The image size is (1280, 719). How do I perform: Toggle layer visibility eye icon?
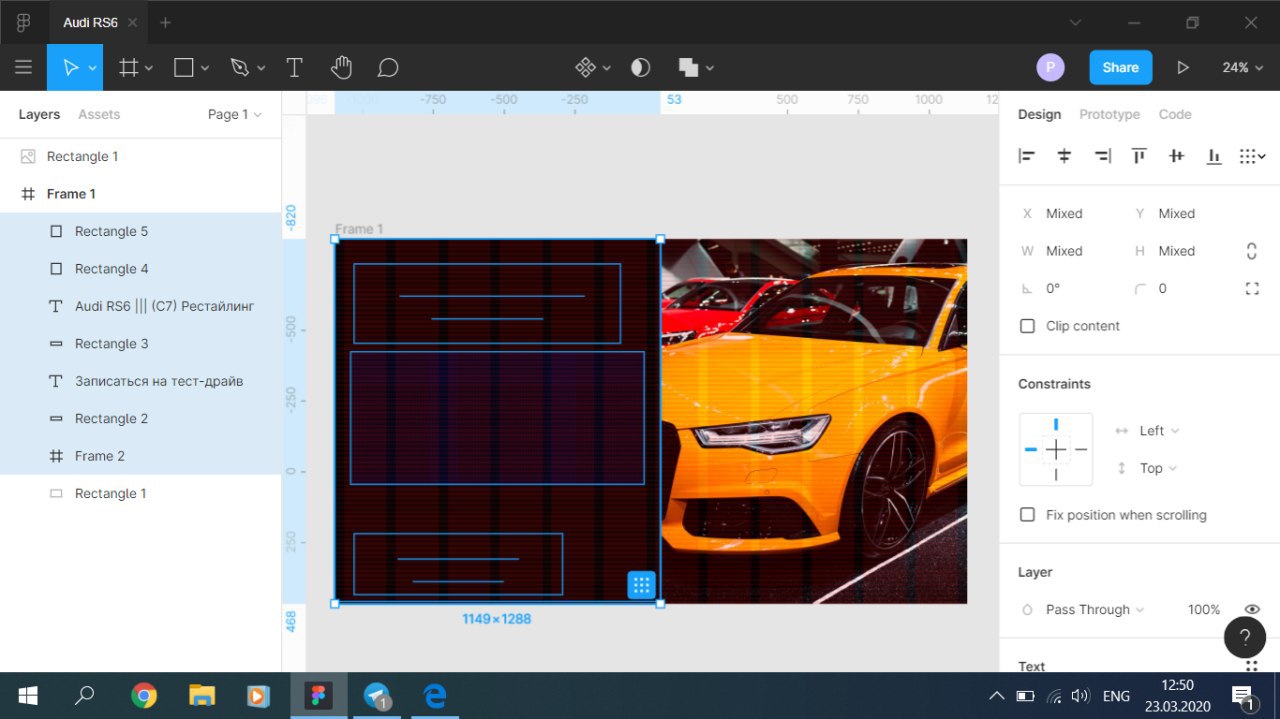1251,609
